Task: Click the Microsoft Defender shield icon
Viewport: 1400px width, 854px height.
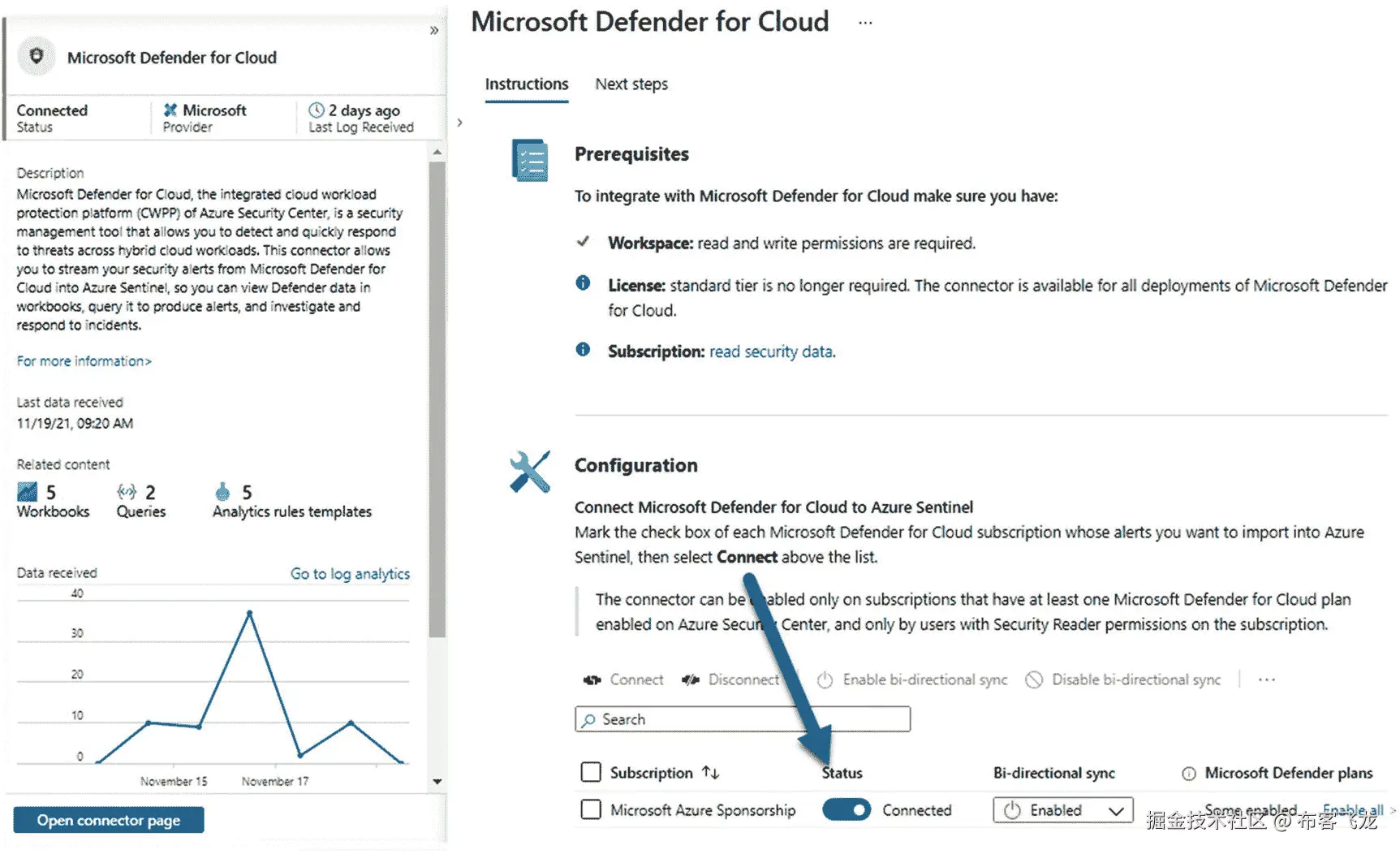Action: [x=36, y=57]
